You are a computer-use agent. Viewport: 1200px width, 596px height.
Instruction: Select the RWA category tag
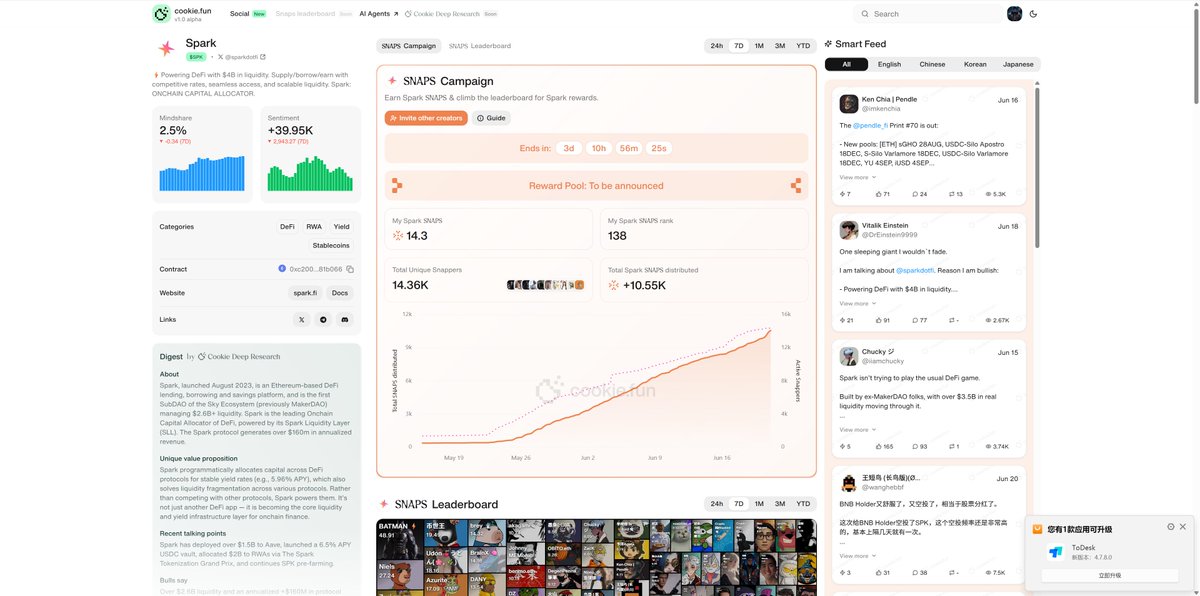coord(314,227)
